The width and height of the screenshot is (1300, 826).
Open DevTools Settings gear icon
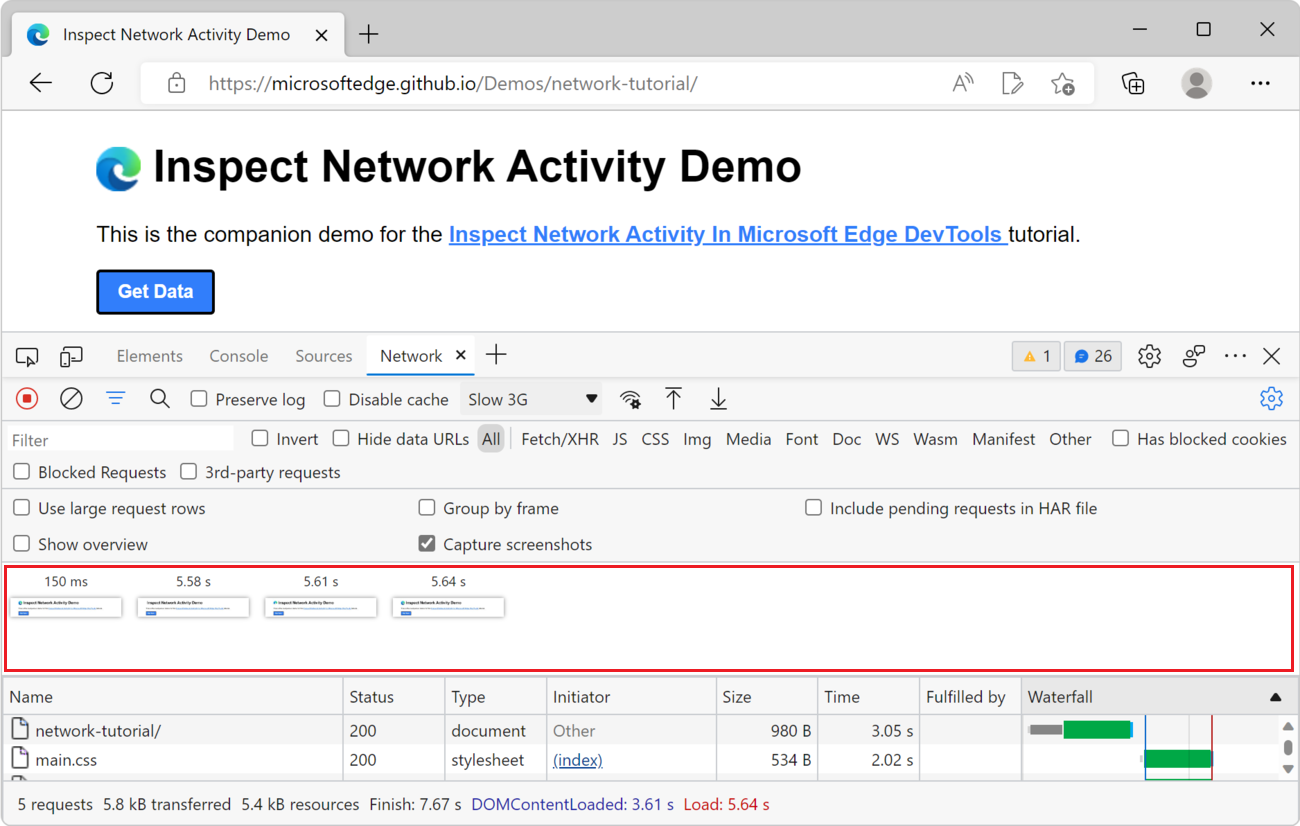1149,356
